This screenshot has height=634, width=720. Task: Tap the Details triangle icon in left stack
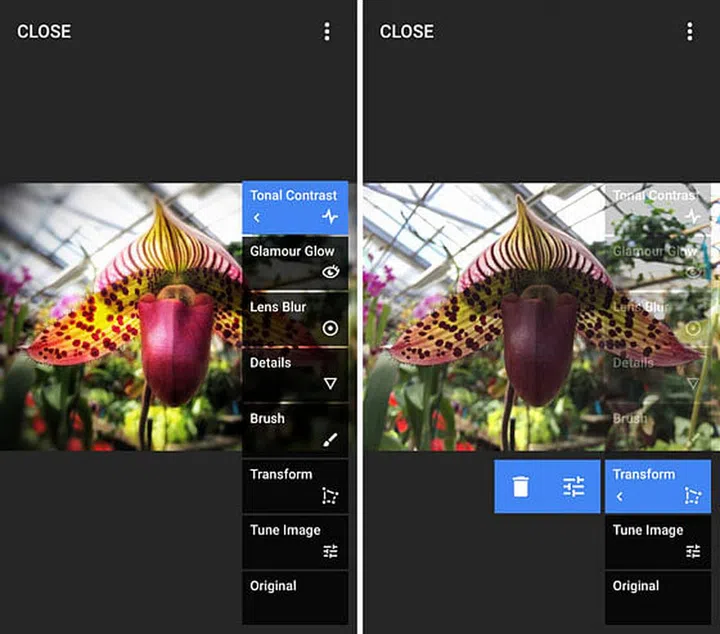(330, 383)
